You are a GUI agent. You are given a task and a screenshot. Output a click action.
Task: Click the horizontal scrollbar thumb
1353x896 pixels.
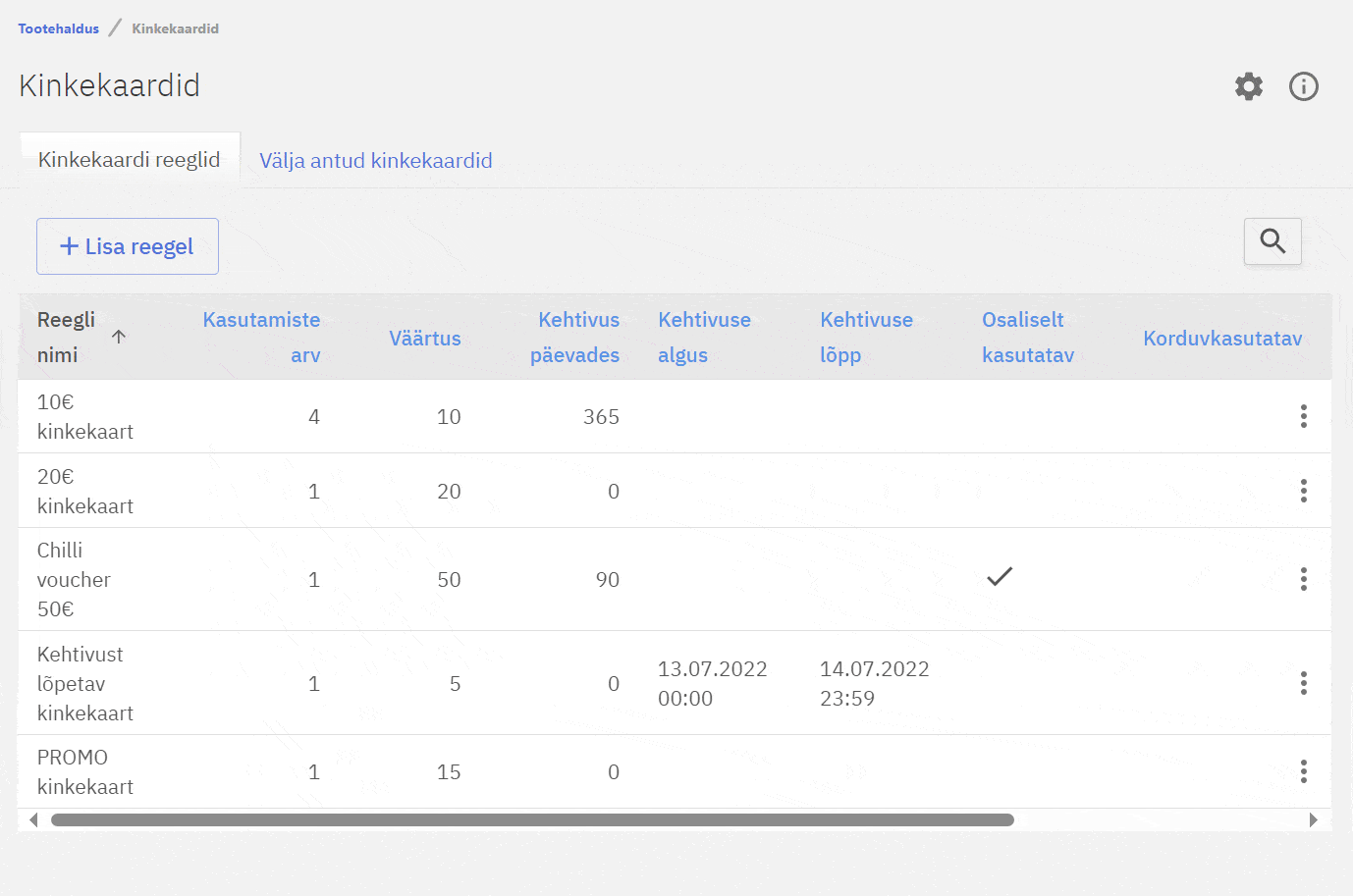[531, 820]
